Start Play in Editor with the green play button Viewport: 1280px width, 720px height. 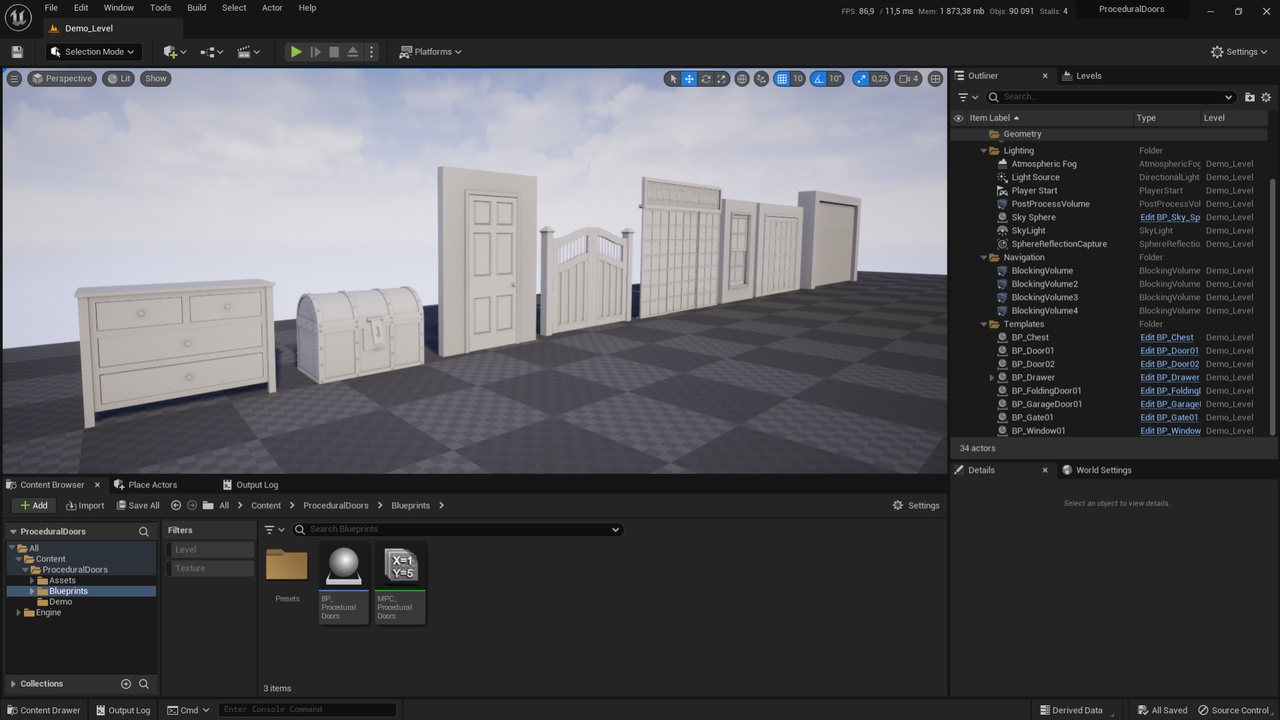coord(296,52)
